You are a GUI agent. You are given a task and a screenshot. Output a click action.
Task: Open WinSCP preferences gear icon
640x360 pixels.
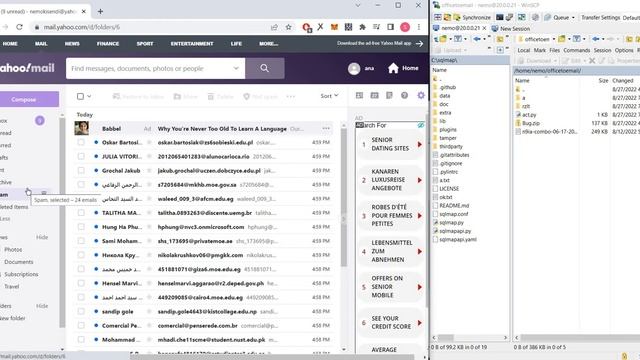coord(535,17)
